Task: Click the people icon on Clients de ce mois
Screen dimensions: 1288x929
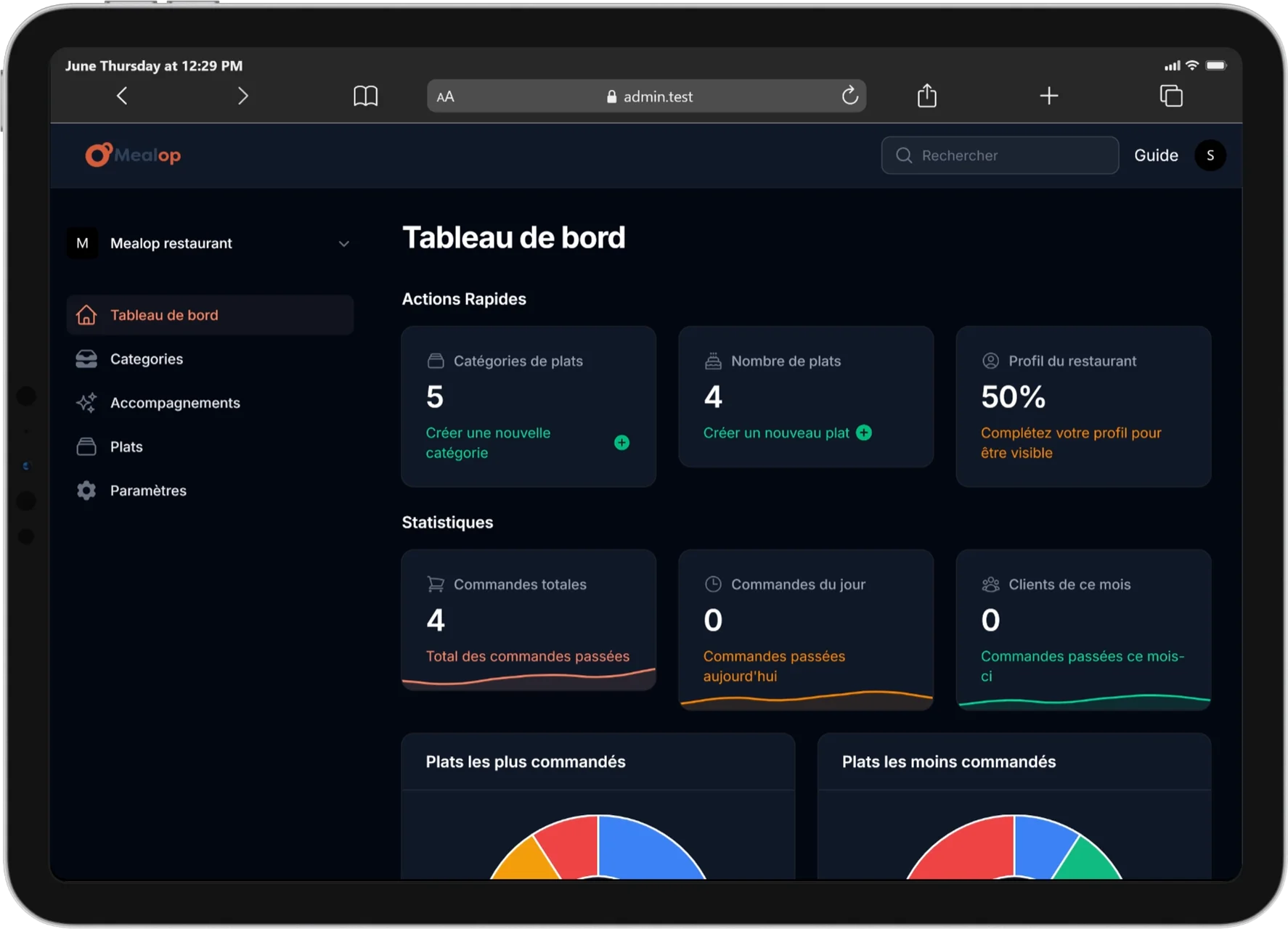Action: (990, 584)
